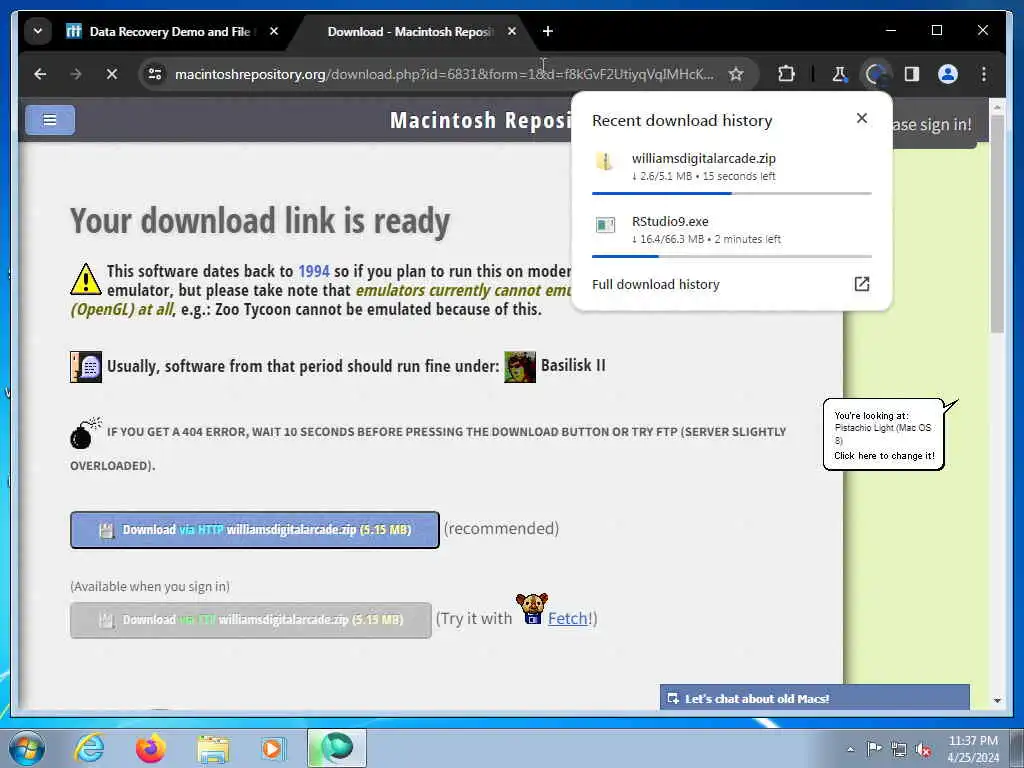Viewport: 1024px width, 768px height.
Task: Click the page vertical scrollbar thumb
Action: (x=997, y=224)
